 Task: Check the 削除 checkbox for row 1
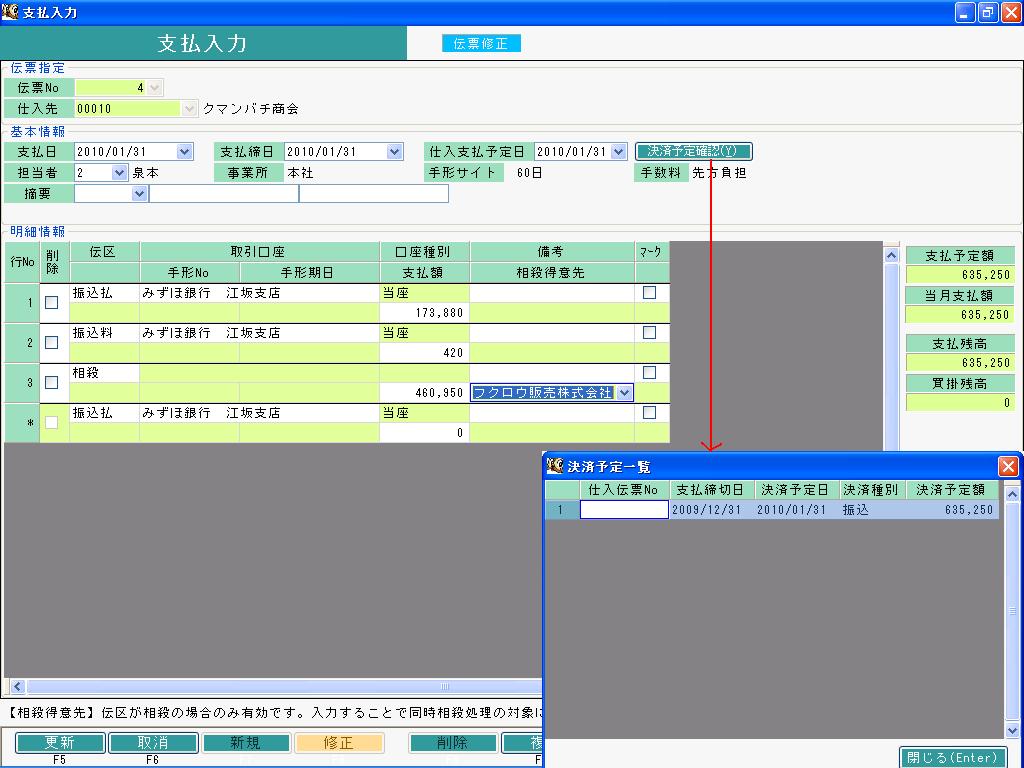point(52,302)
